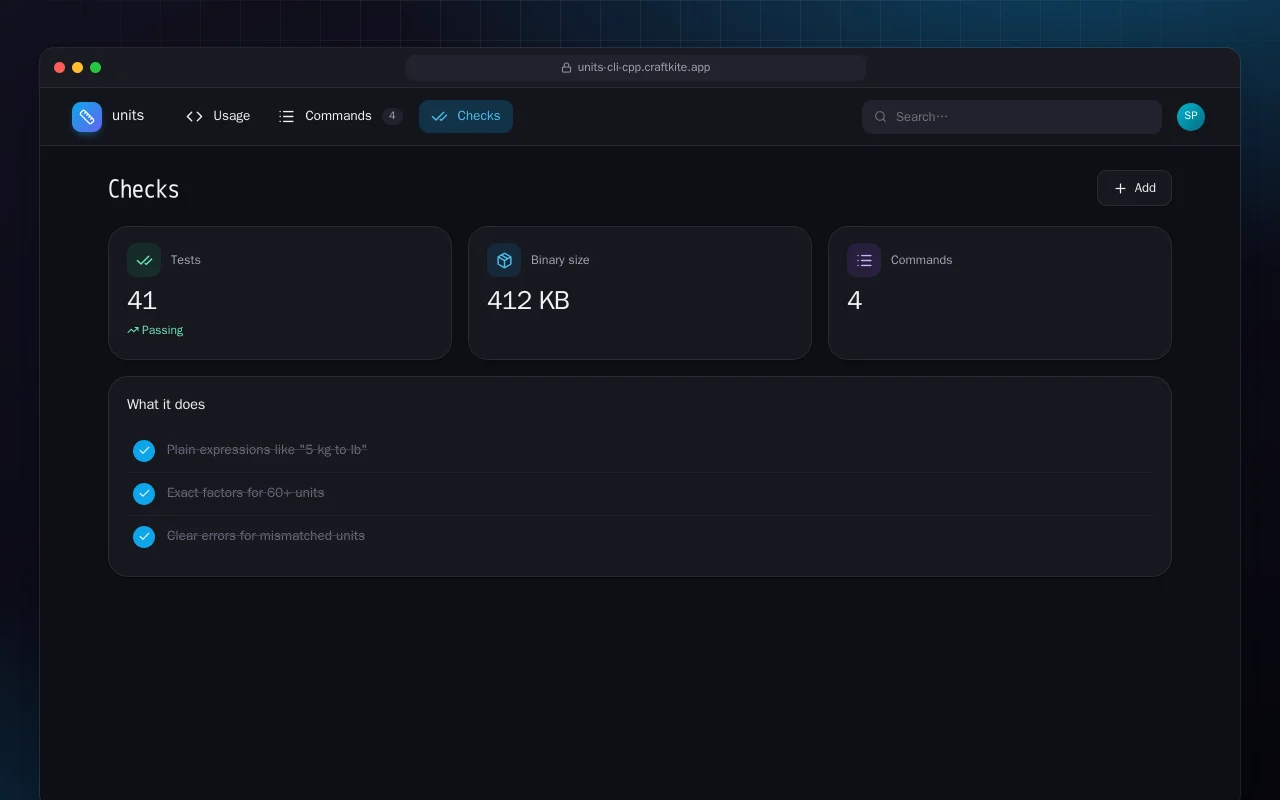Uncheck "Clear errors for mismatched units"
The image size is (1280, 800).
click(144, 537)
